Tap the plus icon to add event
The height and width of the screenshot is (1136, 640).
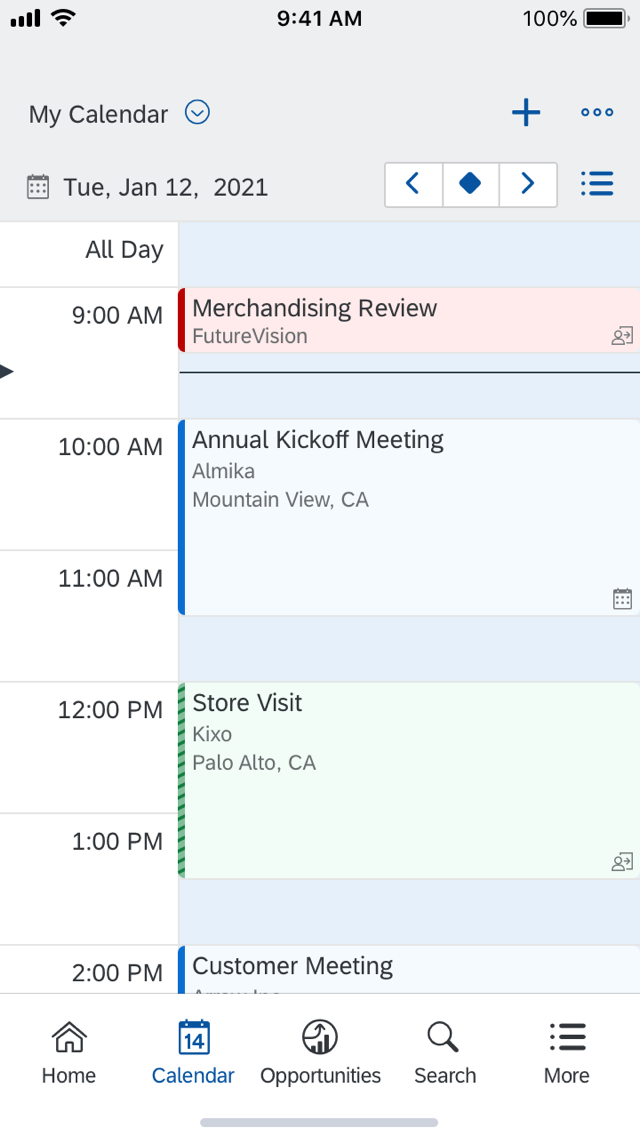pos(526,113)
